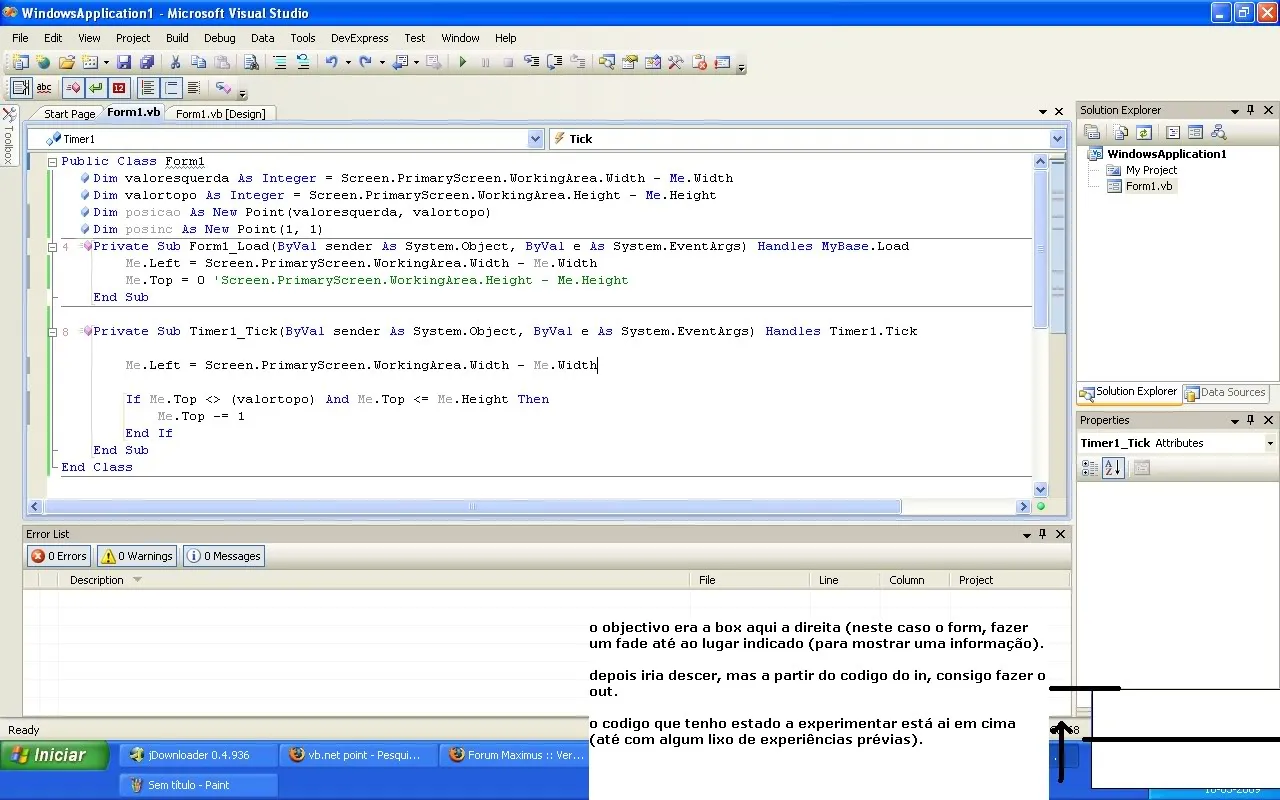Toggle the 0 Warnings filter button

click(137, 556)
